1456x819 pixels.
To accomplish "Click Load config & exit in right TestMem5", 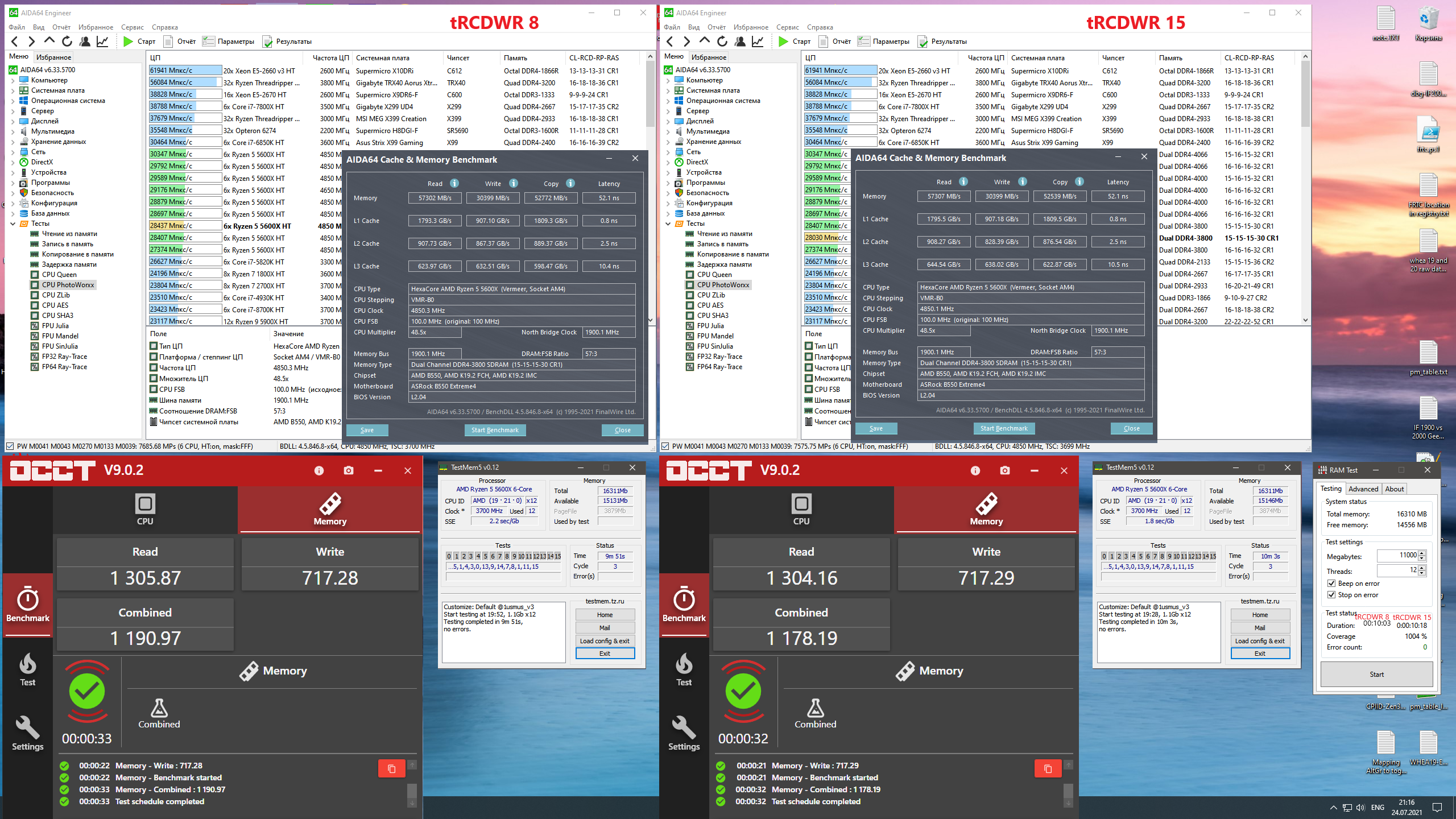I will coord(1259,641).
